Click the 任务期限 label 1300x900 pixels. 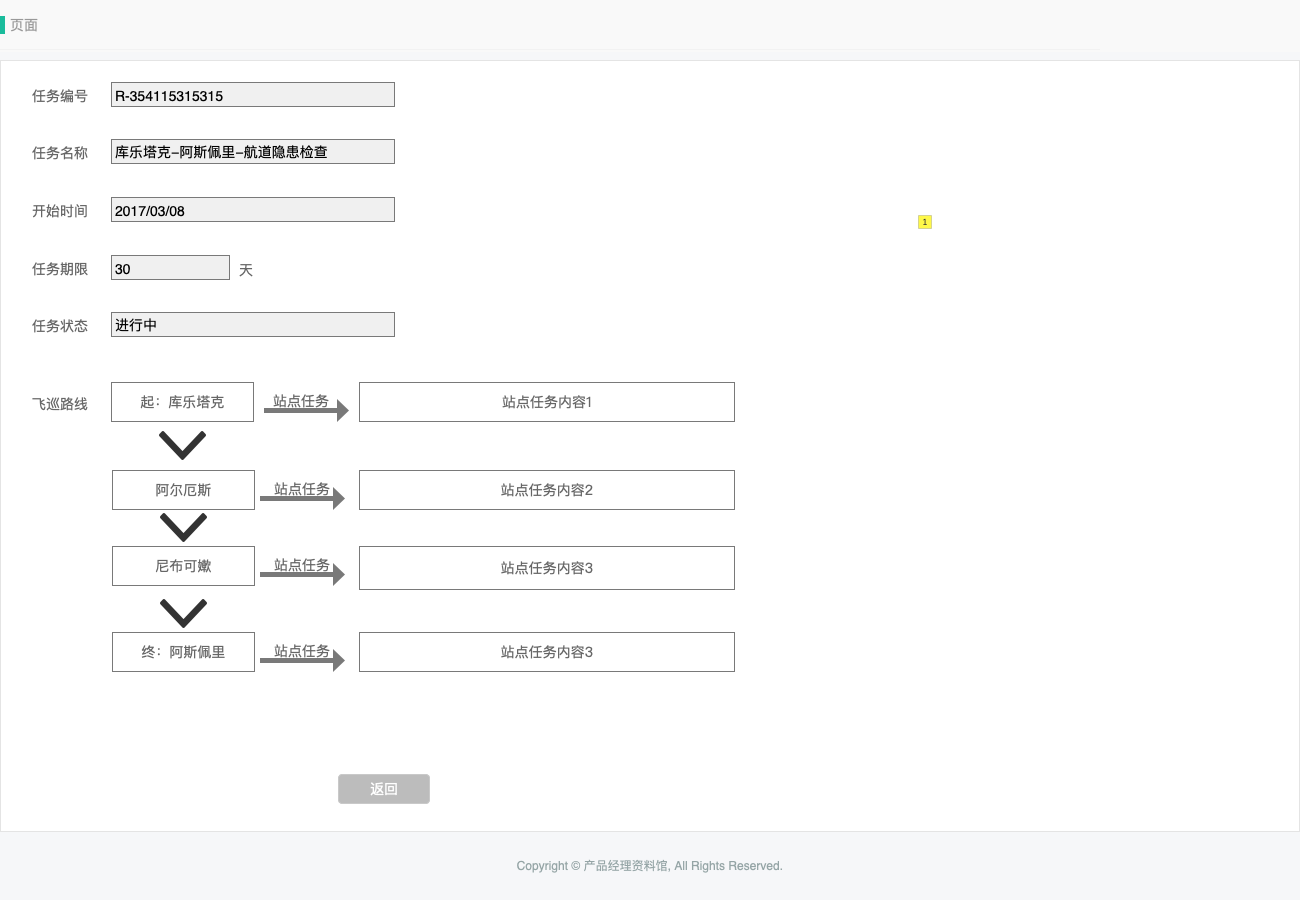coord(60,269)
